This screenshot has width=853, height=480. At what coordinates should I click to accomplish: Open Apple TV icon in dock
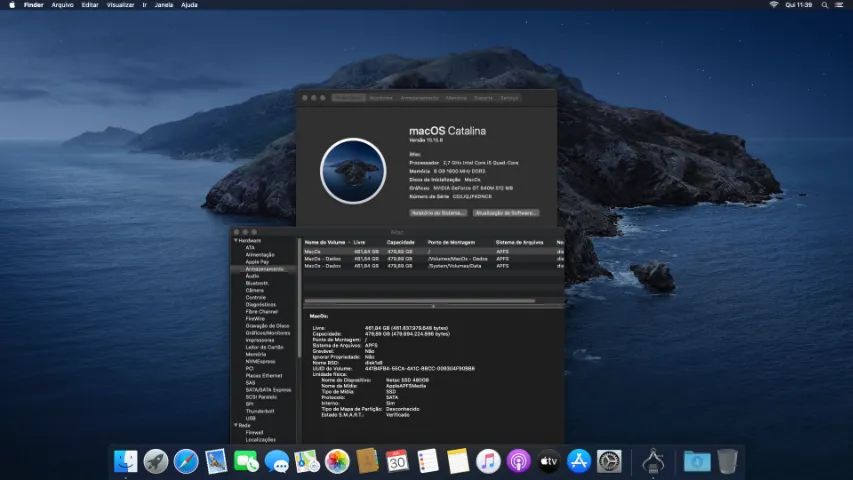pyautogui.click(x=548, y=461)
